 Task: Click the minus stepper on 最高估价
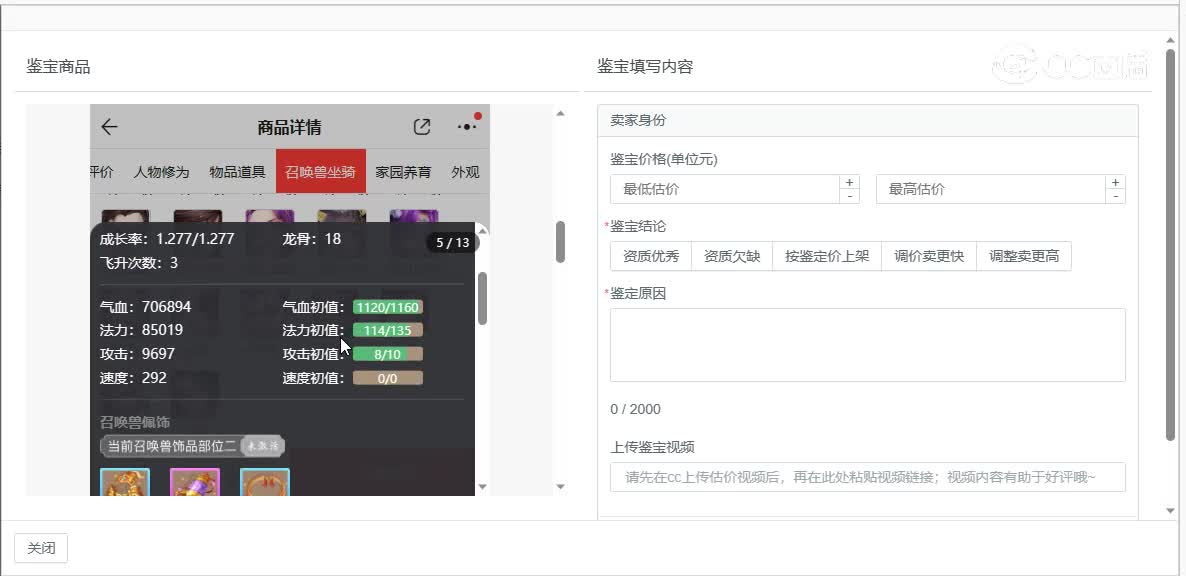tap(1115, 196)
